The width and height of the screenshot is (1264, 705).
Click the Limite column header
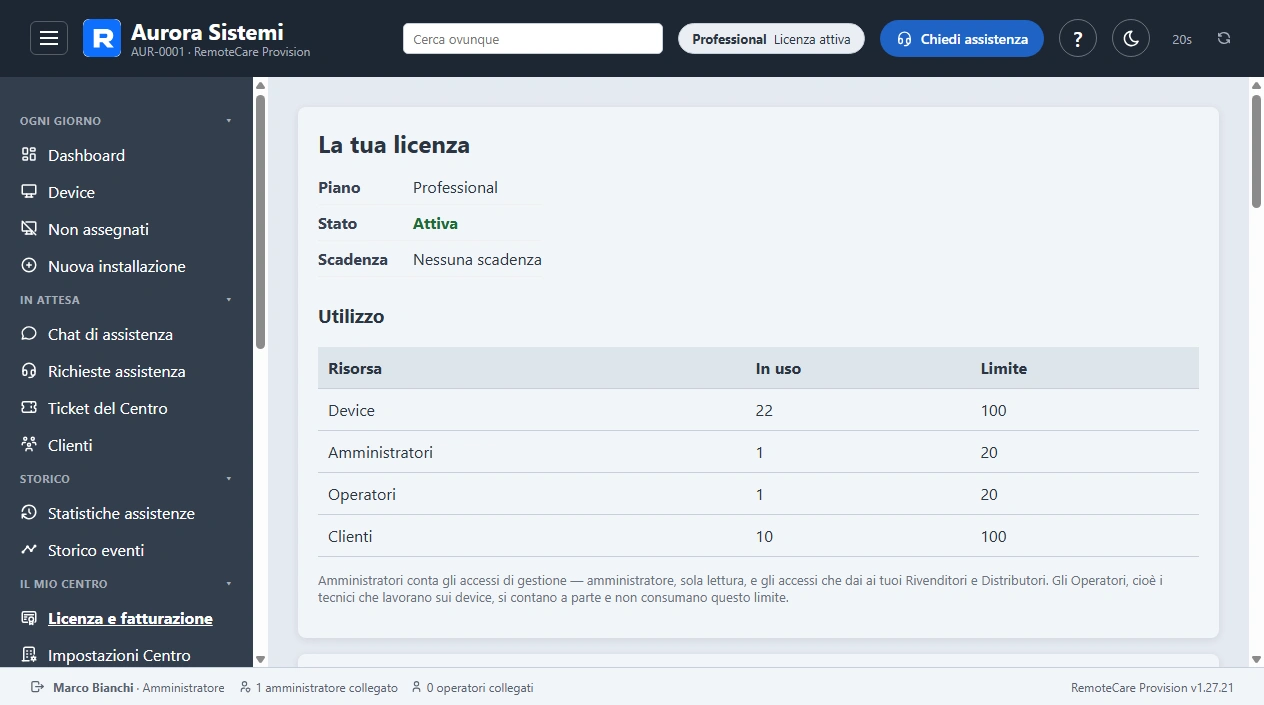click(1003, 368)
